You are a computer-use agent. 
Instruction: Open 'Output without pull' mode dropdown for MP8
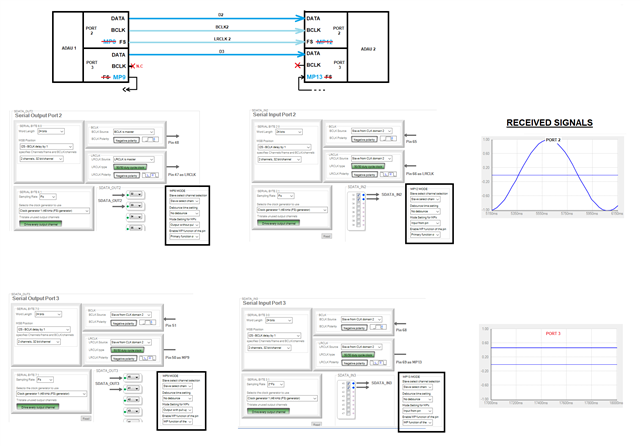pos(184,225)
